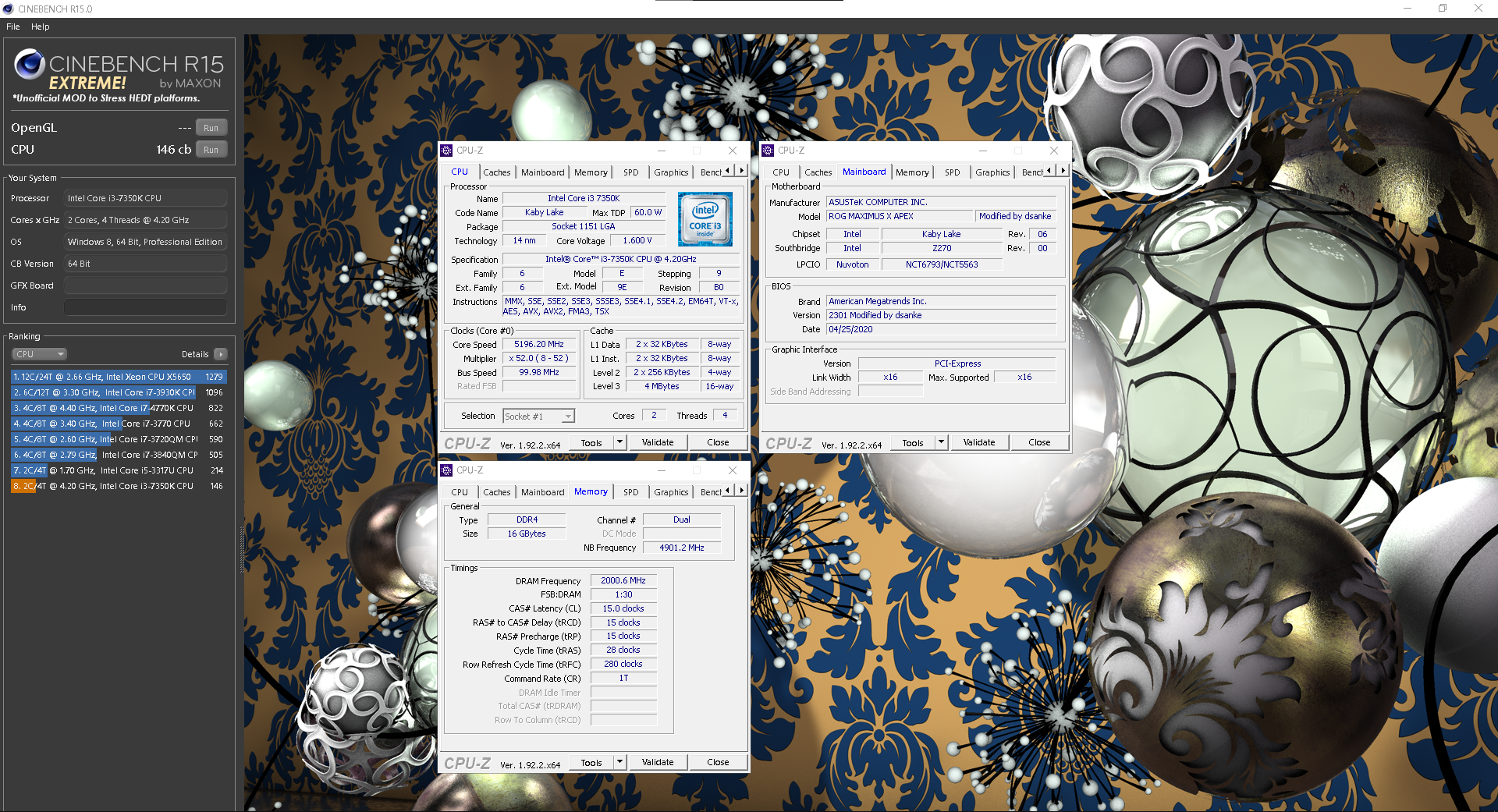Click Close in the CPU tab window
Screen dimensions: 1498x812
[x=718, y=442]
